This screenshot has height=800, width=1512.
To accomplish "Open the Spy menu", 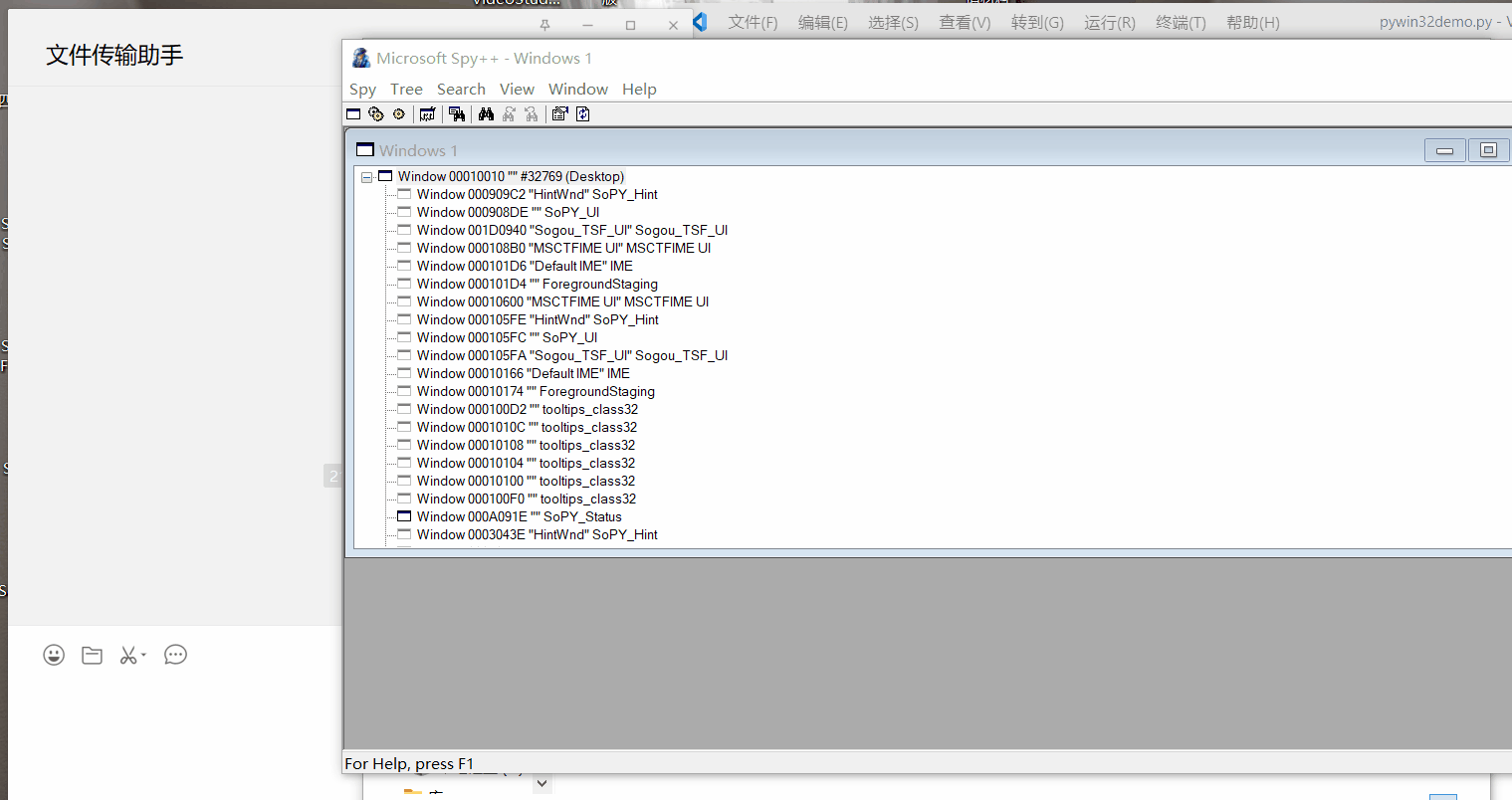I will point(362,90).
